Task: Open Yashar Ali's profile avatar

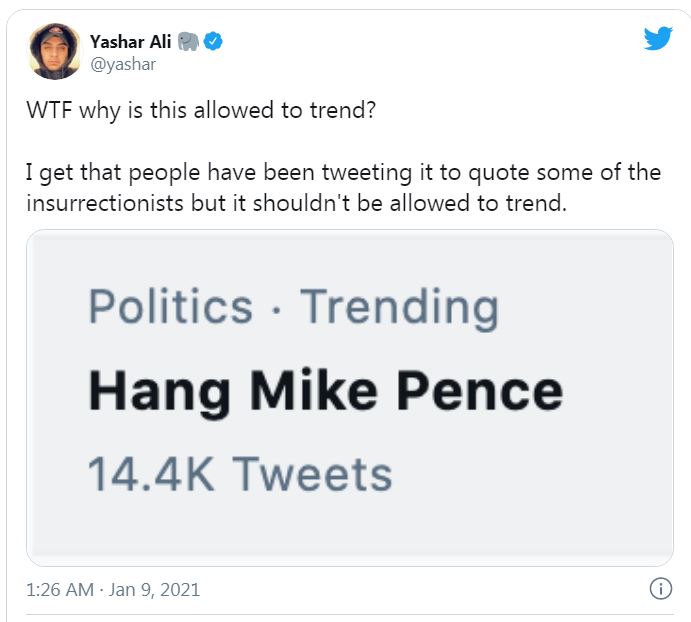Action: tap(55, 51)
